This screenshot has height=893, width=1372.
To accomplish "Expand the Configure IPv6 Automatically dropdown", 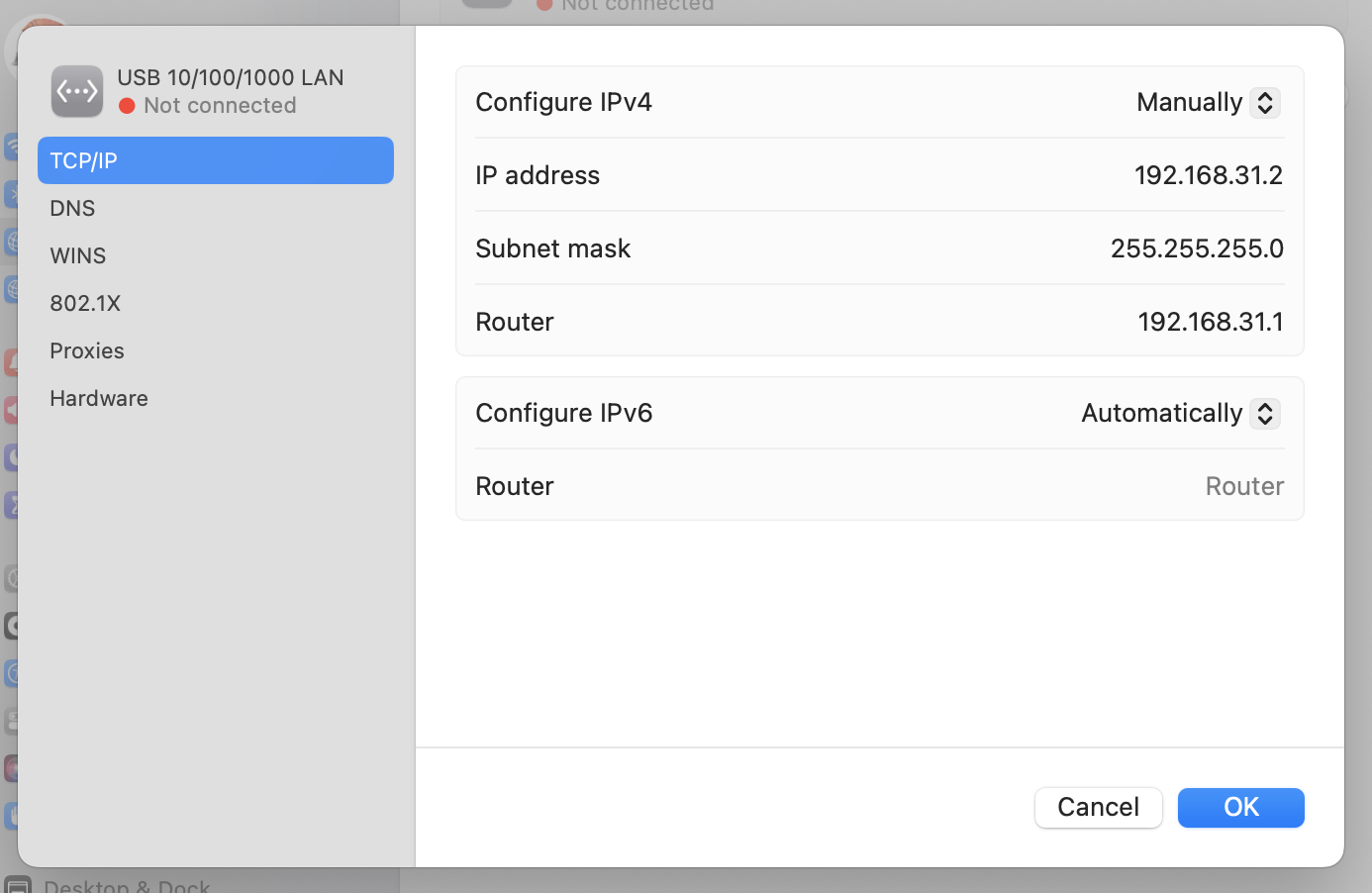I will click(1180, 413).
